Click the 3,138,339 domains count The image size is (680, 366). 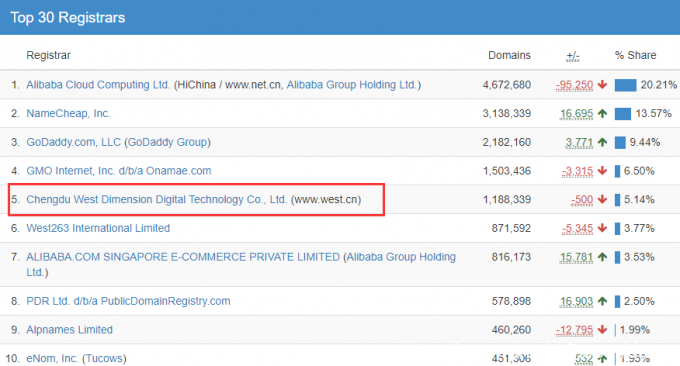tap(507, 114)
